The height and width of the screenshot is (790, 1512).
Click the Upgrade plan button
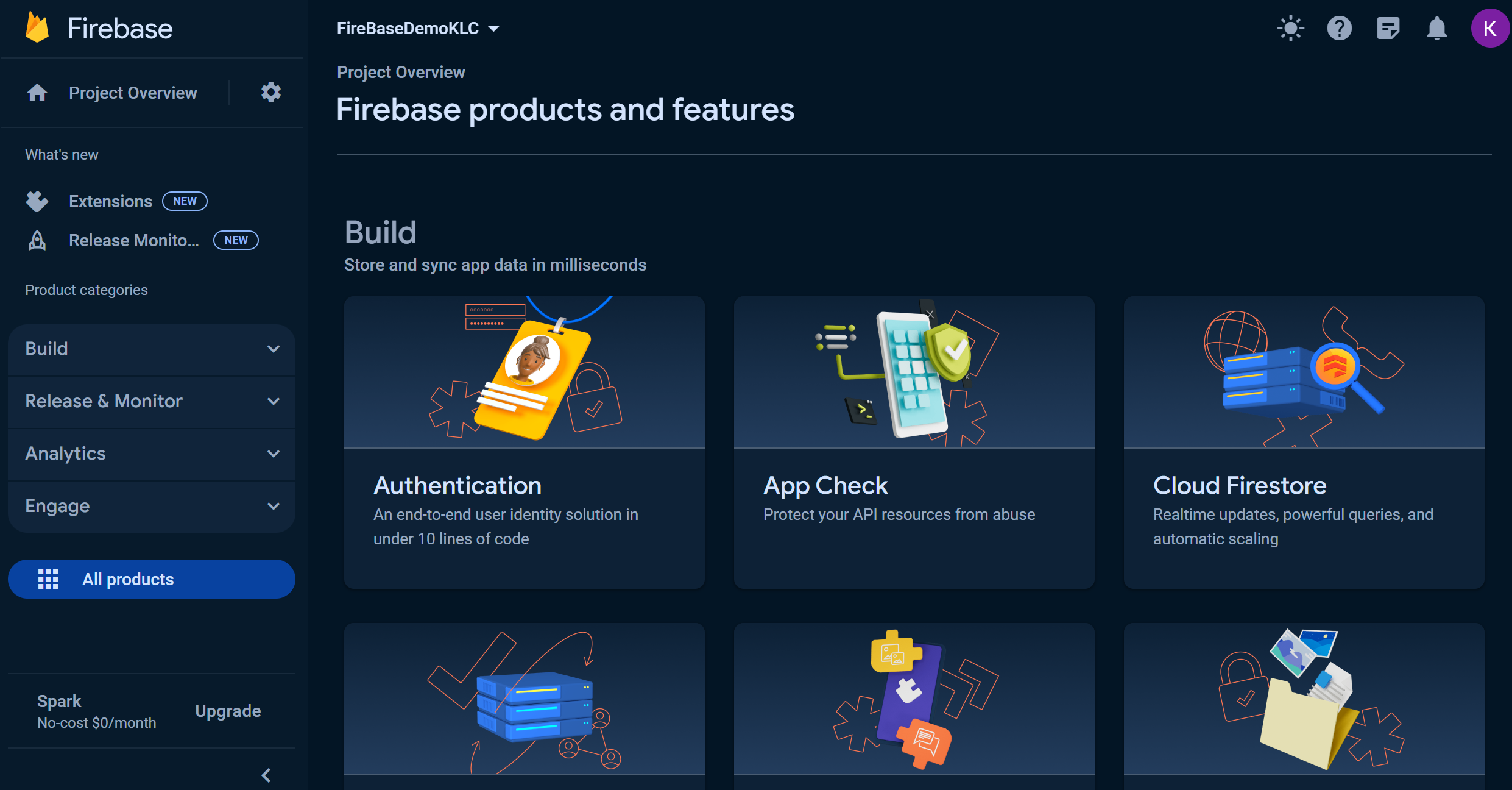pos(228,711)
